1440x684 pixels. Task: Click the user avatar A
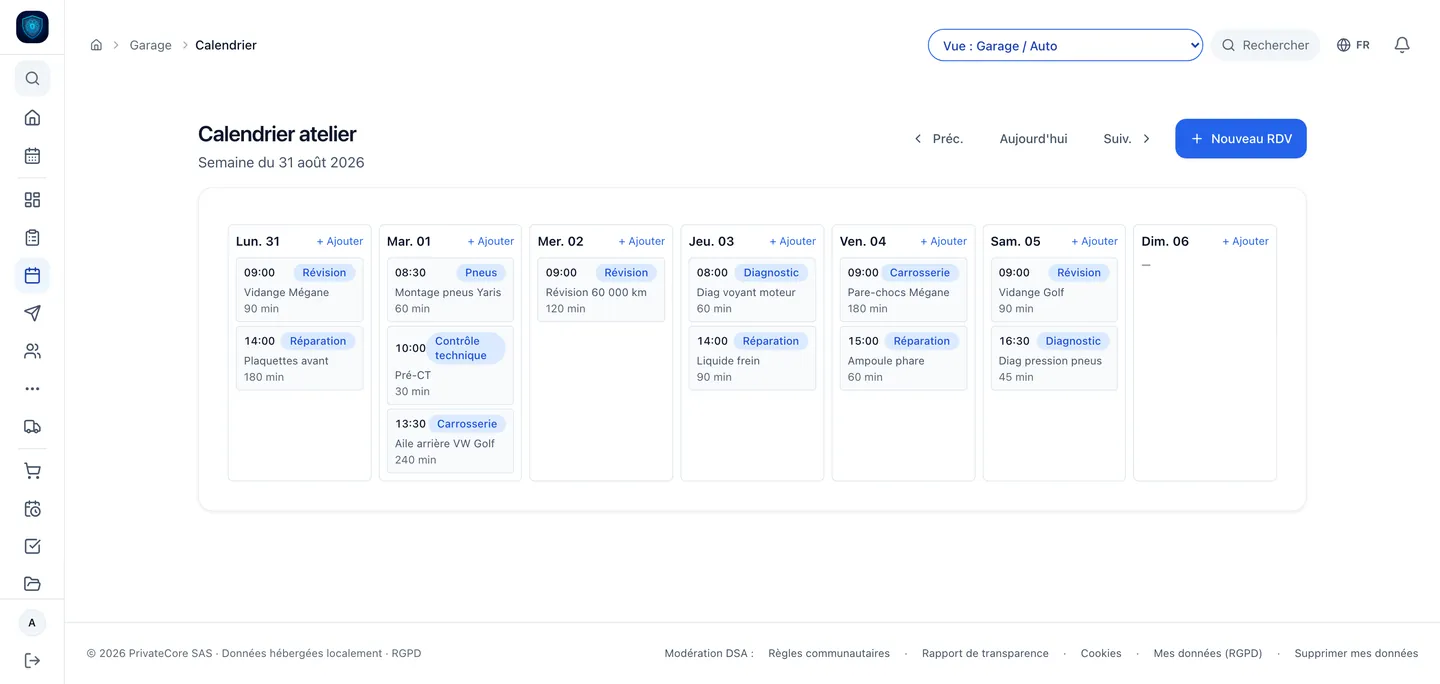coord(32,623)
